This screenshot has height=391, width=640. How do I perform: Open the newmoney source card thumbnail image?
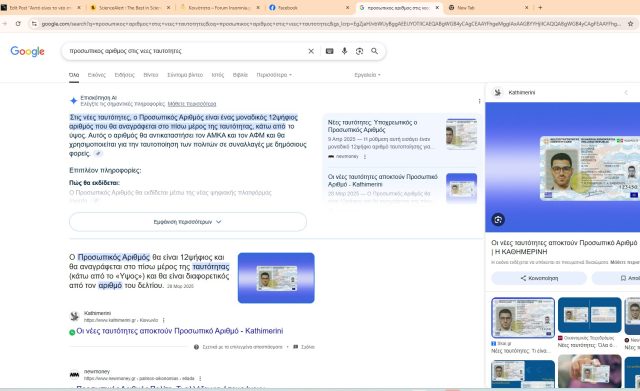point(461,134)
